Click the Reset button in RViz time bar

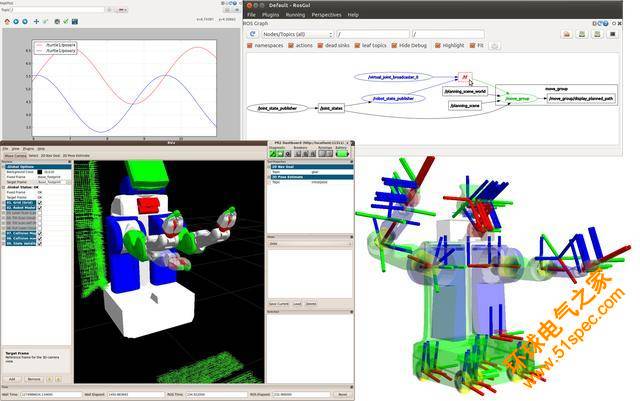[342, 394]
